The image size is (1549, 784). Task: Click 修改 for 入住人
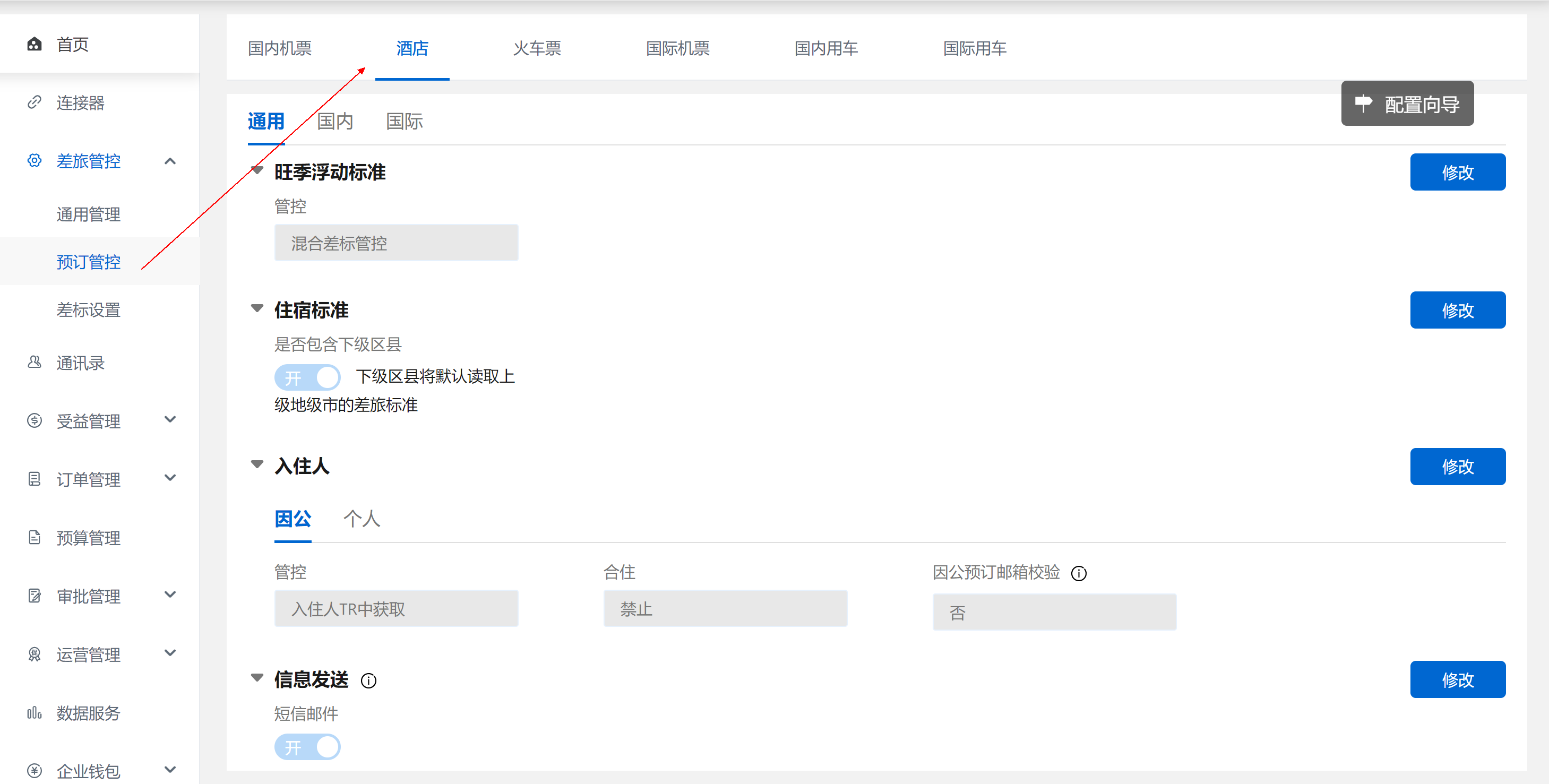1458,467
